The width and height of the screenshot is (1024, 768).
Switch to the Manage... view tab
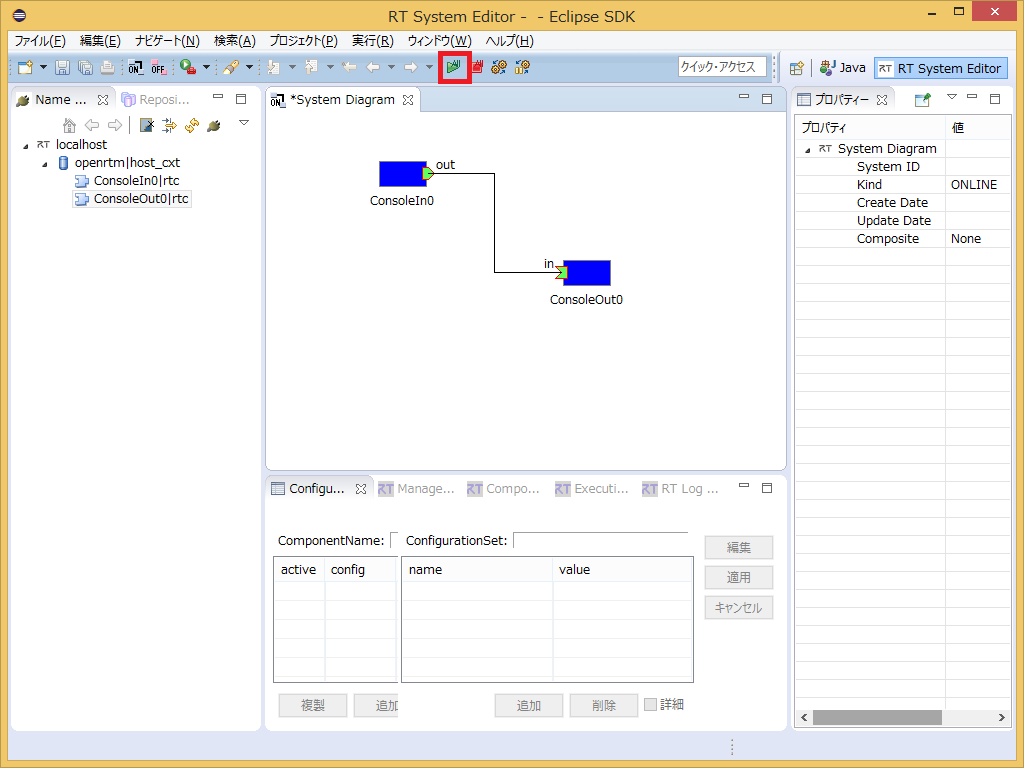click(416, 488)
